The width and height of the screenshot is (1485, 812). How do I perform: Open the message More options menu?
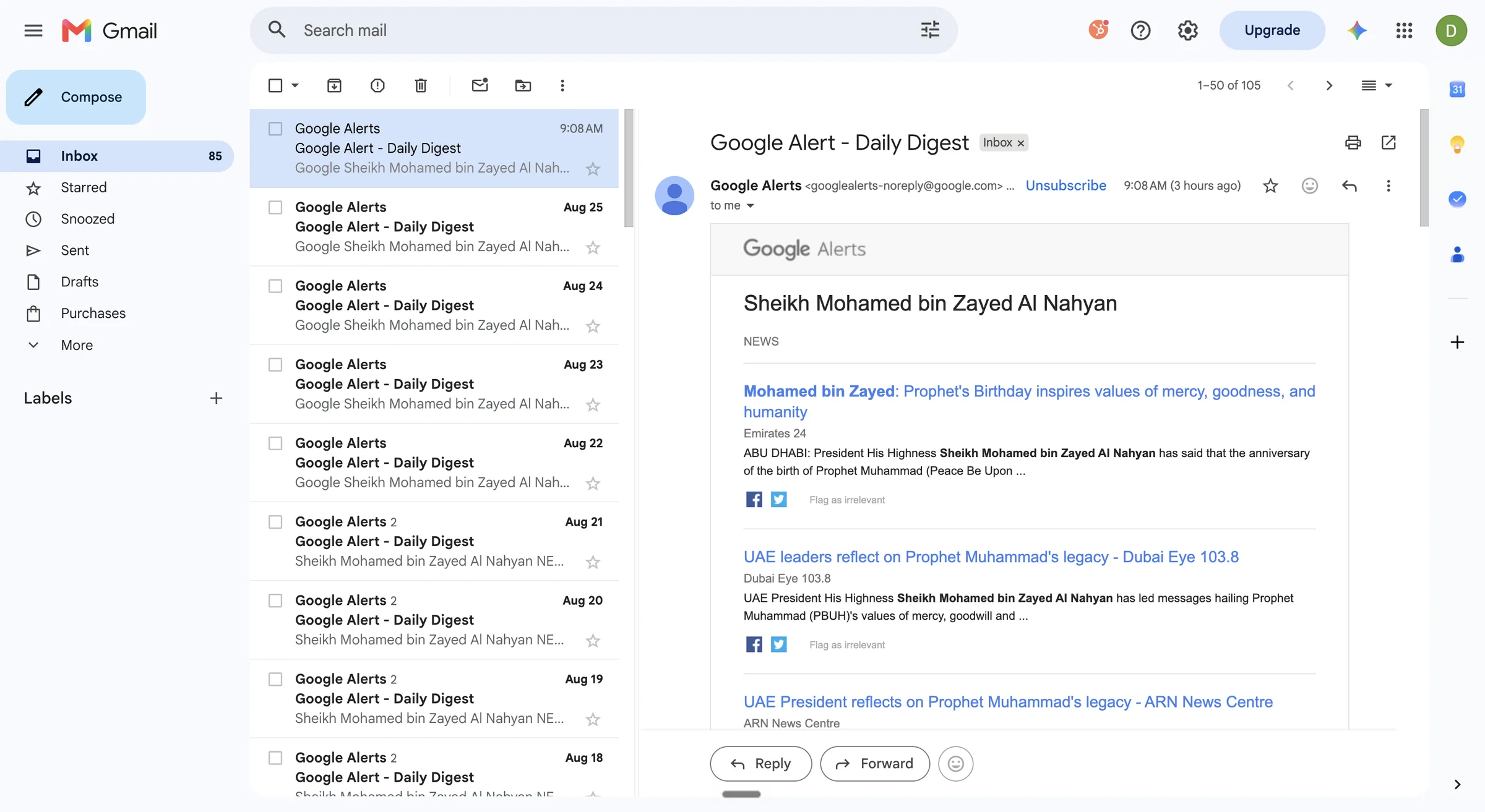pos(1388,186)
